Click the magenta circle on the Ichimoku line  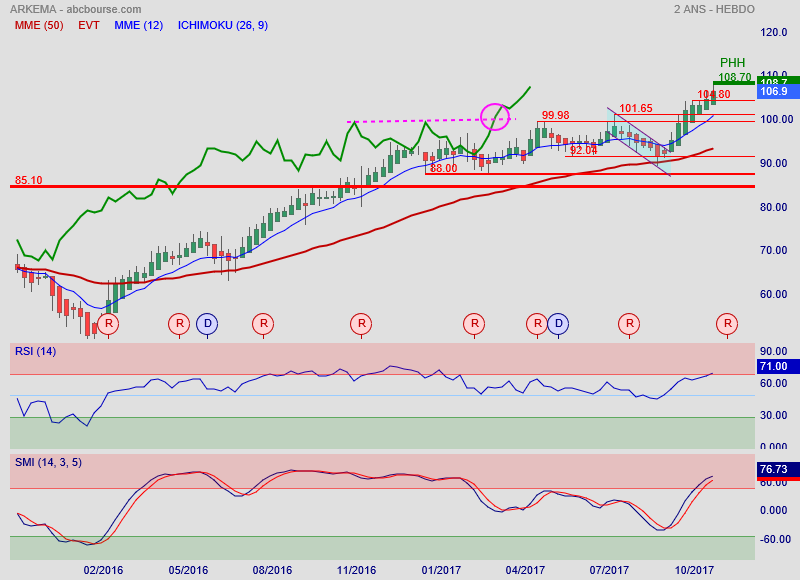point(496,117)
